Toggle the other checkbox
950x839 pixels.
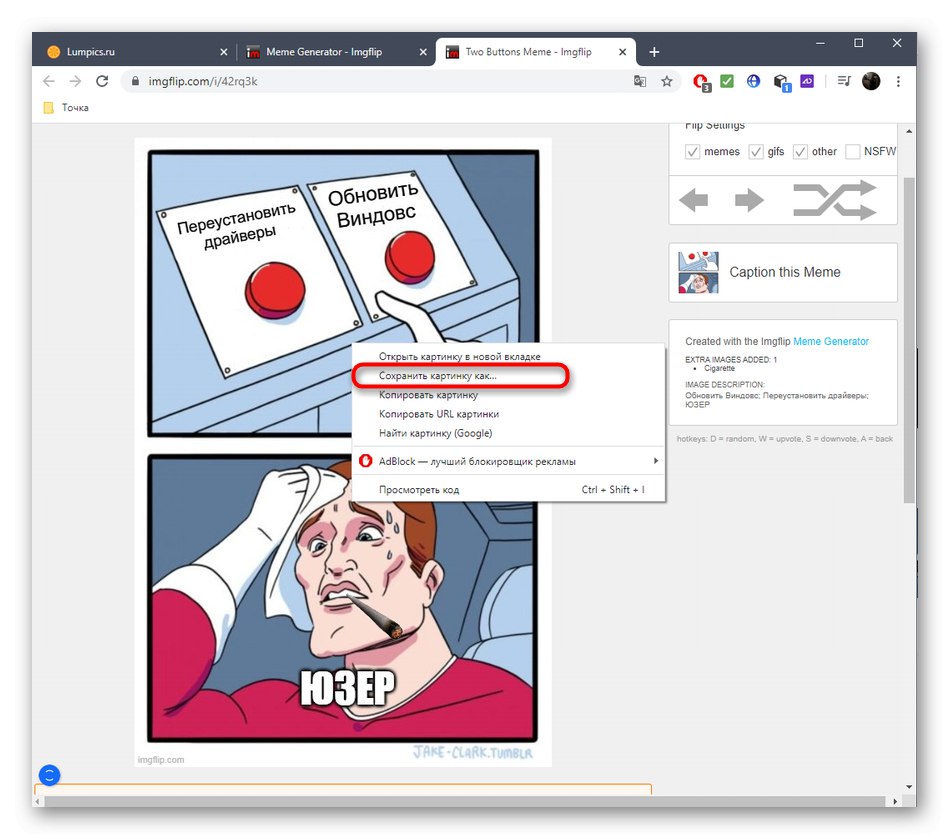pyautogui.click(x=800, y=151)
